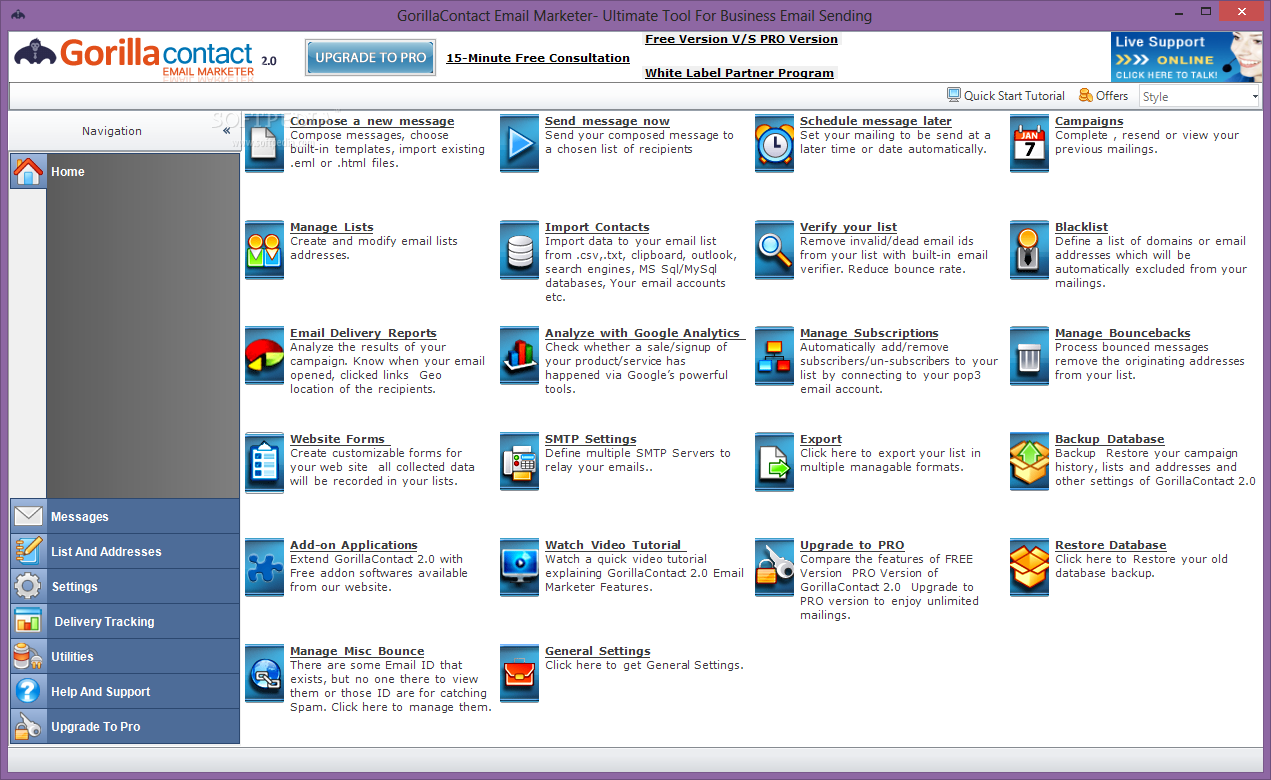
Task: Open the Compose a new message link
Action: click(372, 121)
